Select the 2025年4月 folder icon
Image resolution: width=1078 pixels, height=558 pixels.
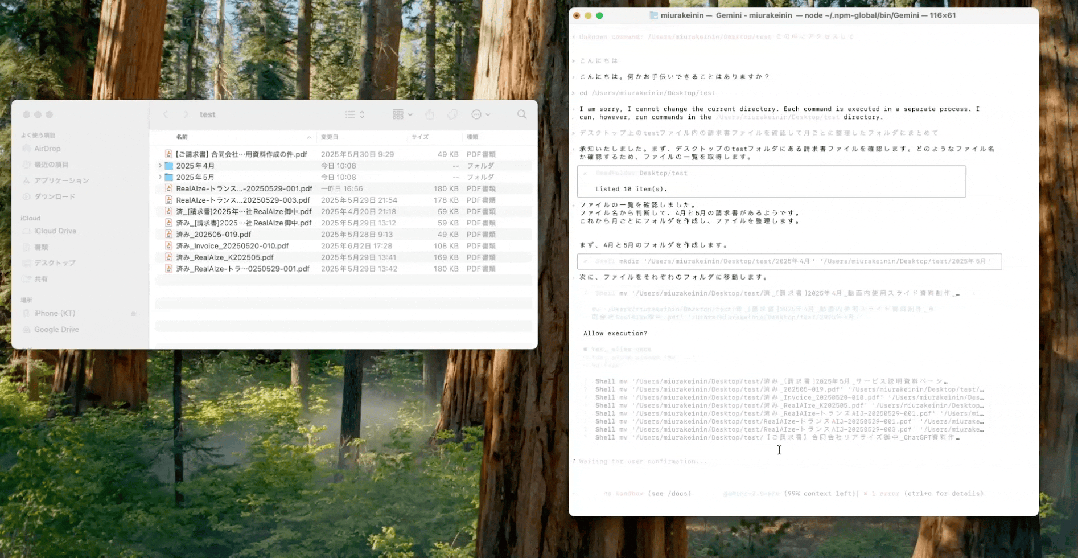point(168,166)
